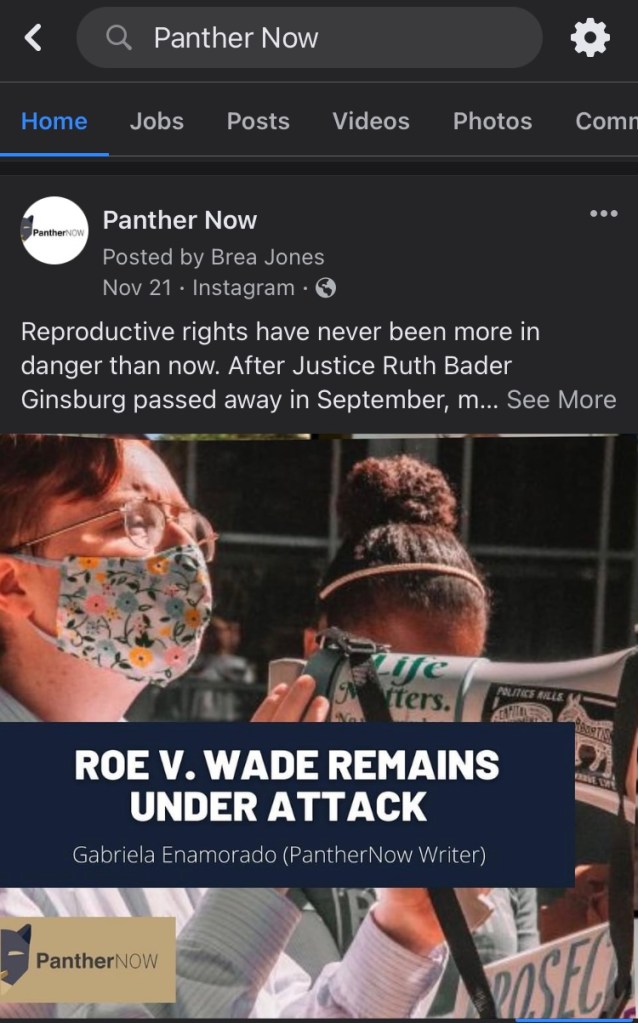Select the Home tab

pyautogui.click(x=54, y=121)
